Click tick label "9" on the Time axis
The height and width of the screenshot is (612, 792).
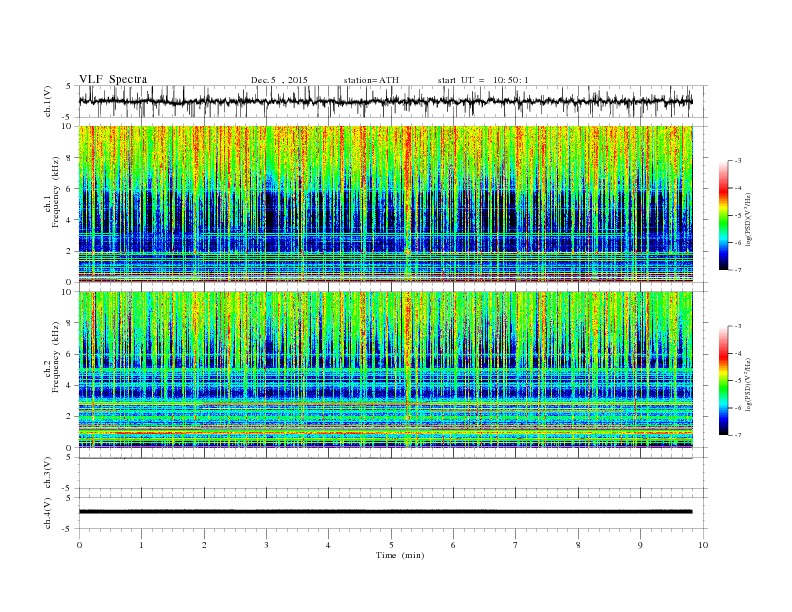point(640,545)
